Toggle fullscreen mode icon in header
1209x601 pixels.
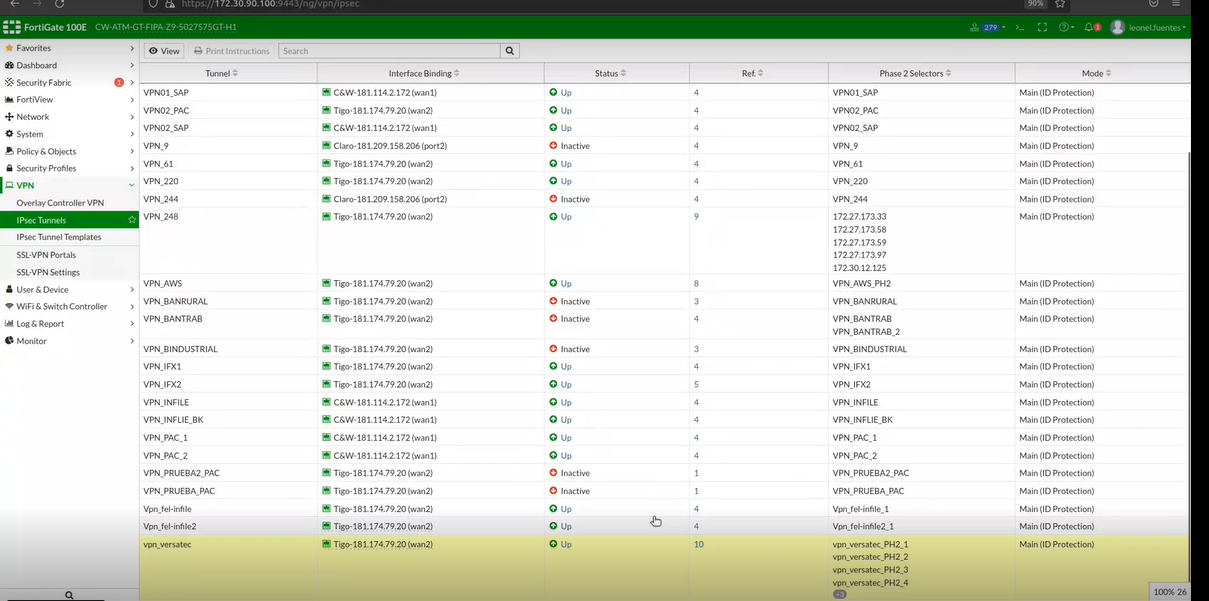1042,27
